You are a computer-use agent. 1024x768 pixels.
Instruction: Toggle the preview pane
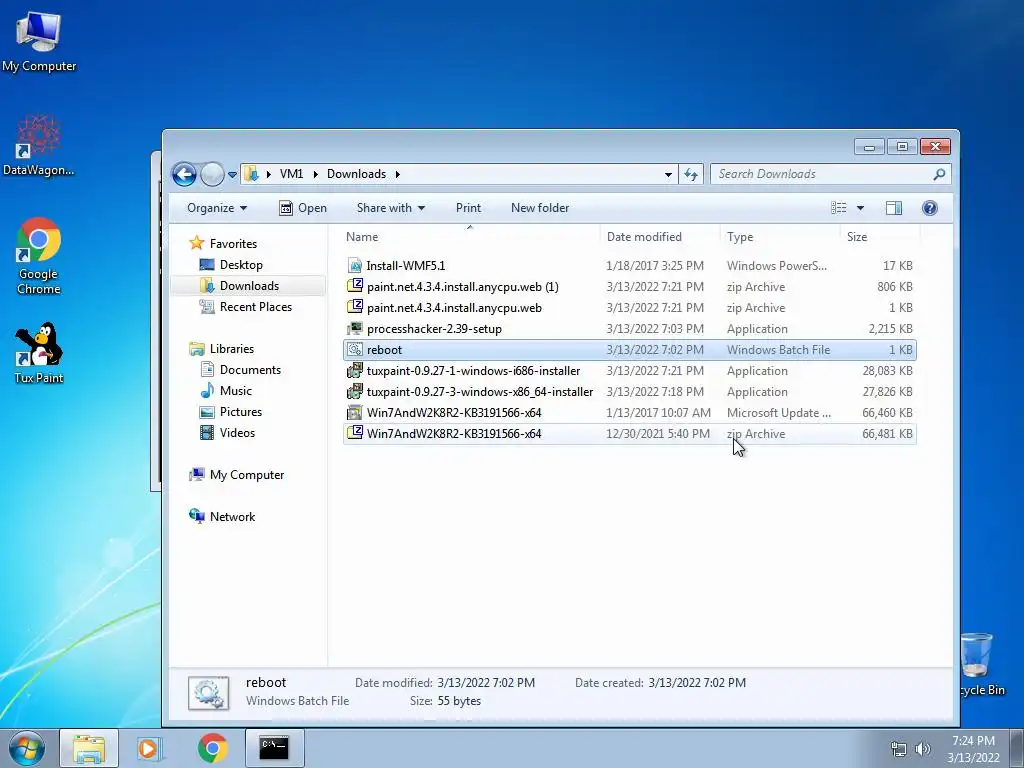[x=893, y=208]
